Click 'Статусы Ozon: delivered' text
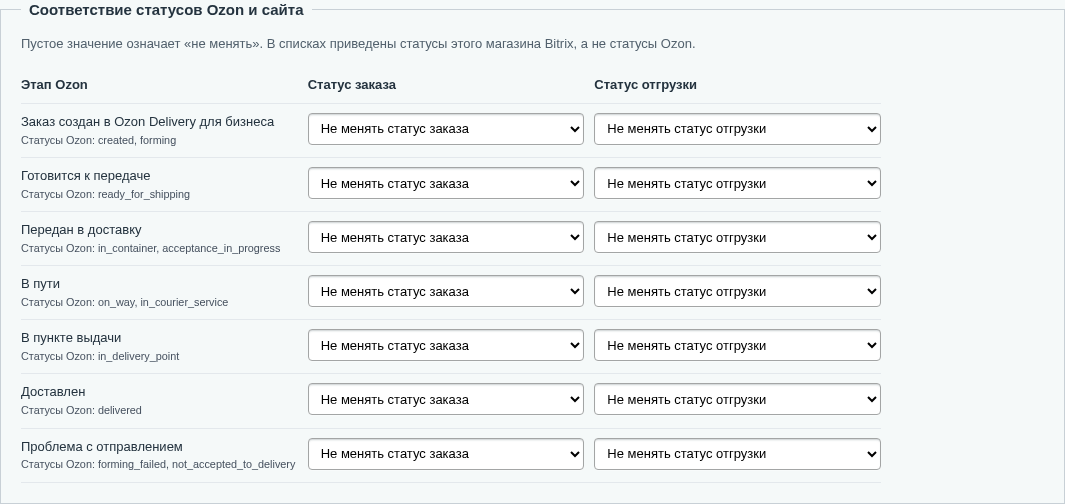The width and height of the screenshot is (1065, 504). [82, 410]
